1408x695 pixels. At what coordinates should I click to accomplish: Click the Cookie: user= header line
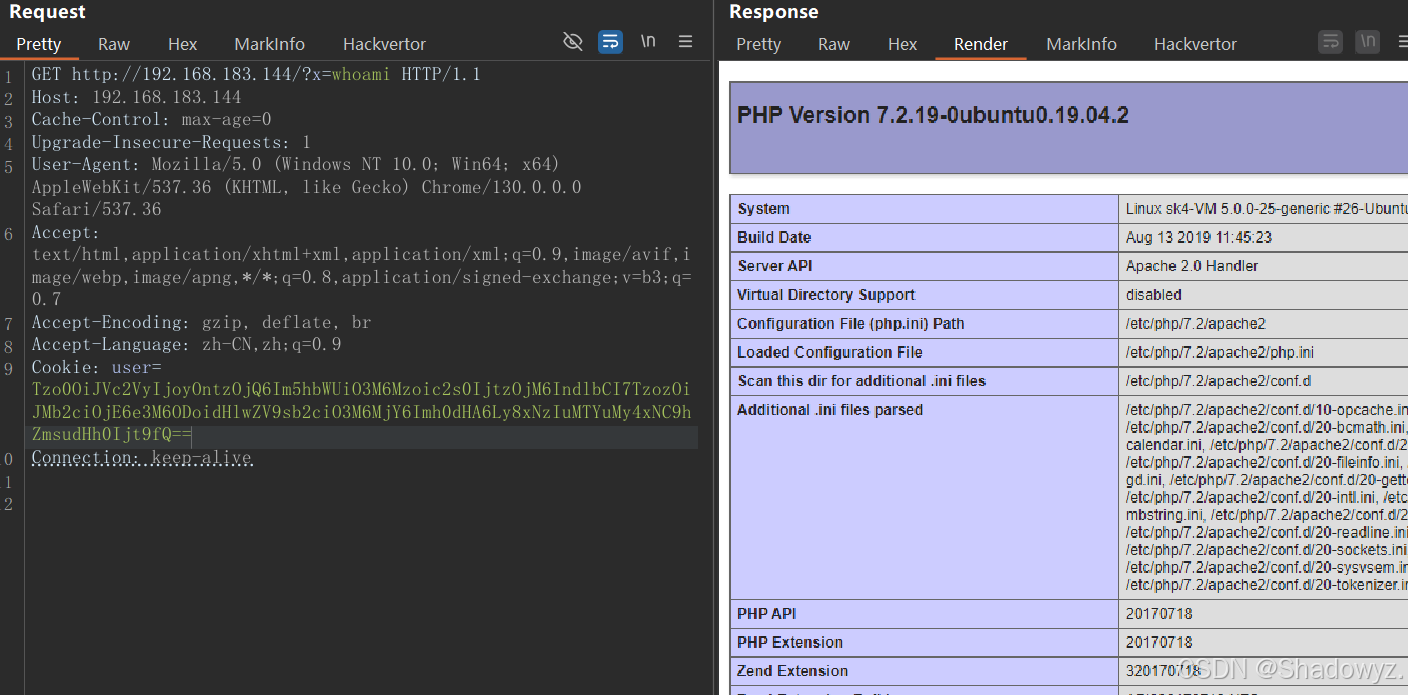point(96,367)
